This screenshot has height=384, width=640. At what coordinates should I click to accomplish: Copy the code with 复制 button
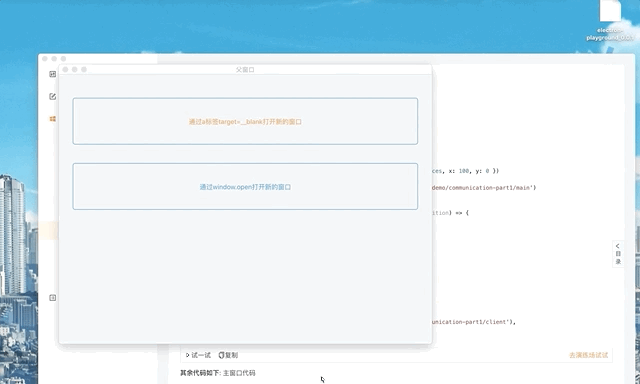[228, 355]
